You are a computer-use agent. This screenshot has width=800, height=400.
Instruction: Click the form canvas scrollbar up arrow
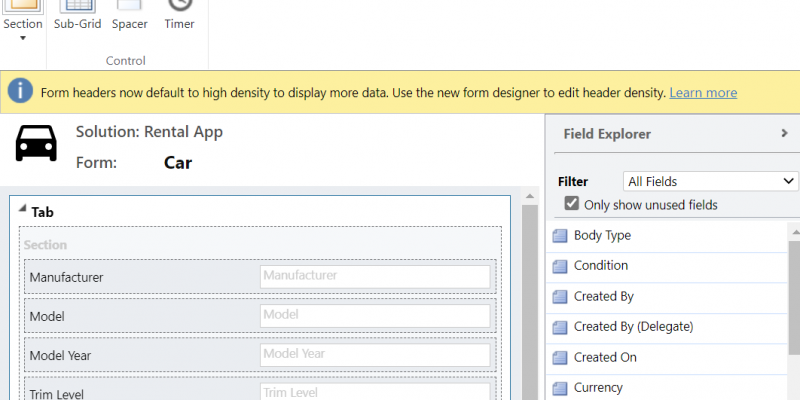530,196
